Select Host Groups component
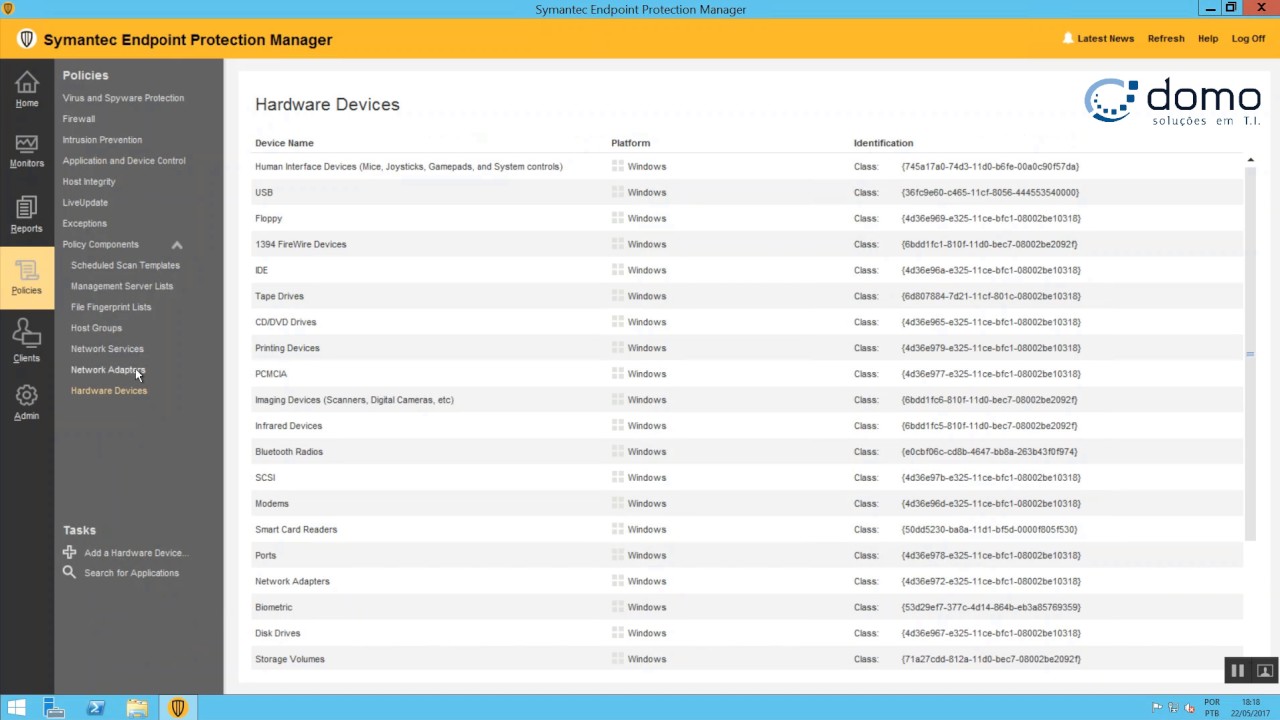 click(x=96, y=328)
